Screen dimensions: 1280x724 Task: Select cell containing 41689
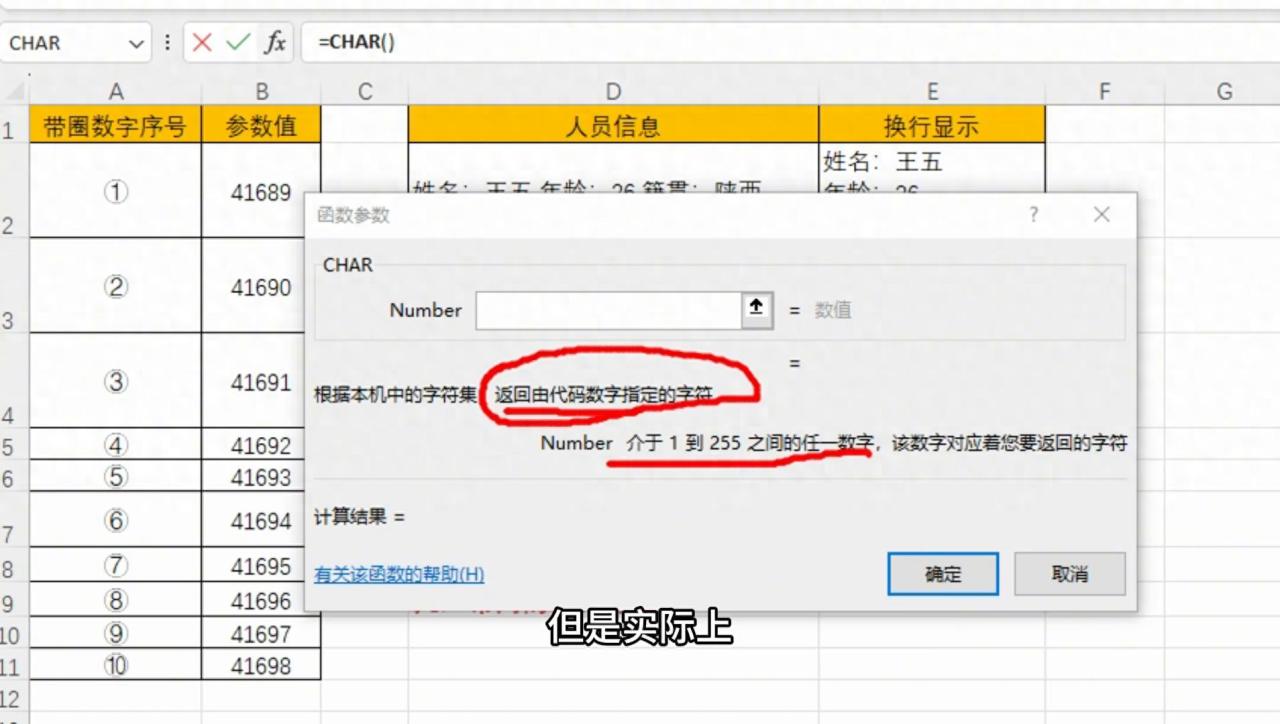262,191
